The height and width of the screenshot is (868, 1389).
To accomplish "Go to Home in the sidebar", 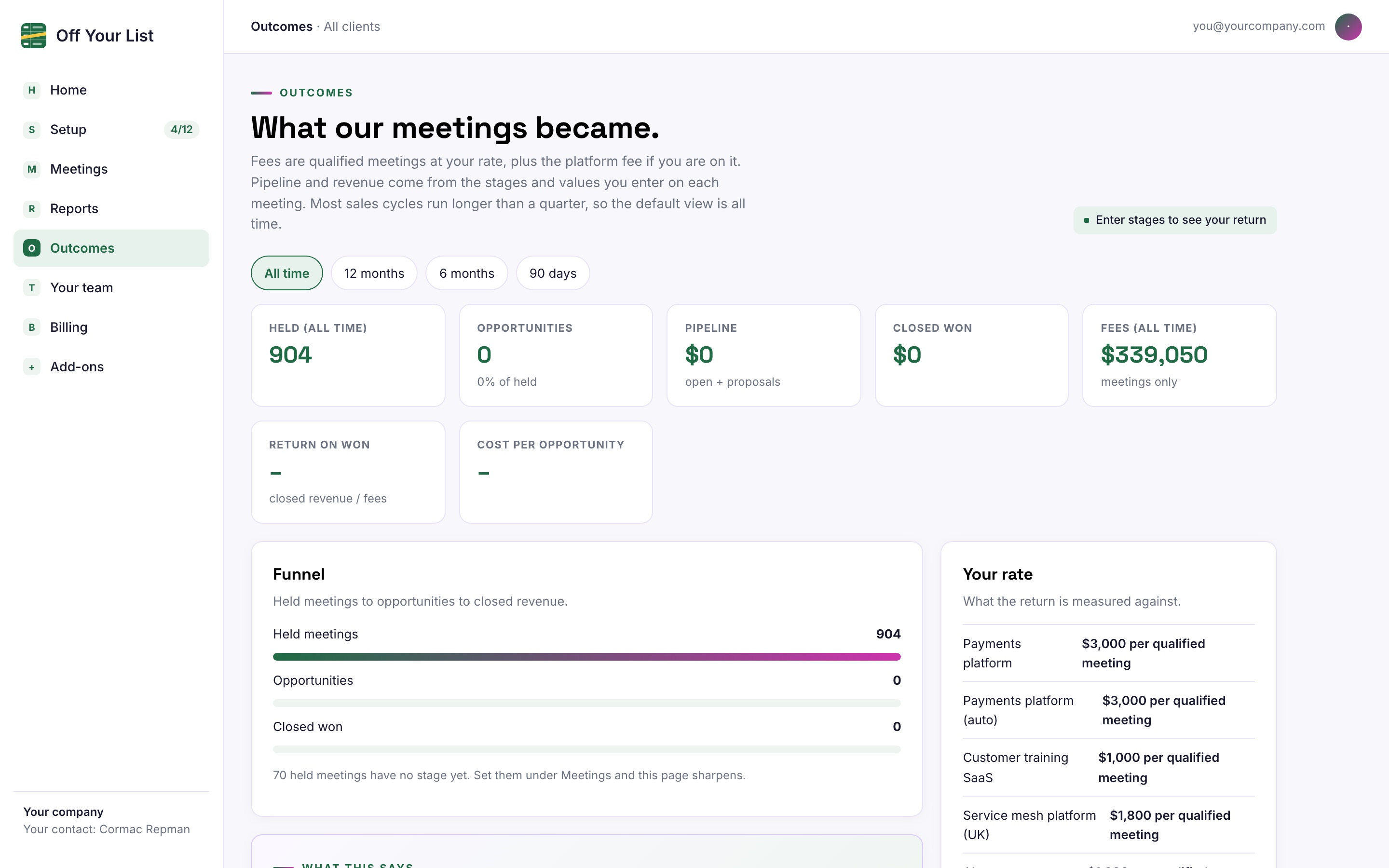I will pos(111,90).
